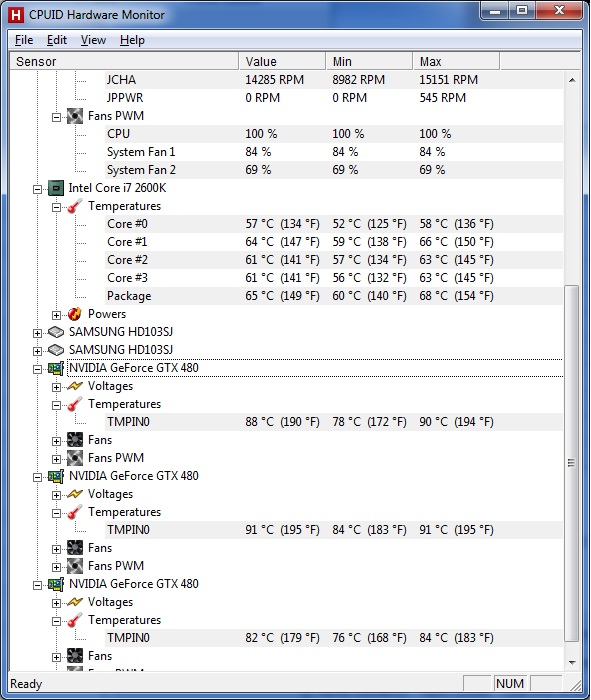Click the third GTX 480 Temperatures thermometer icon

tap(75, 621)
